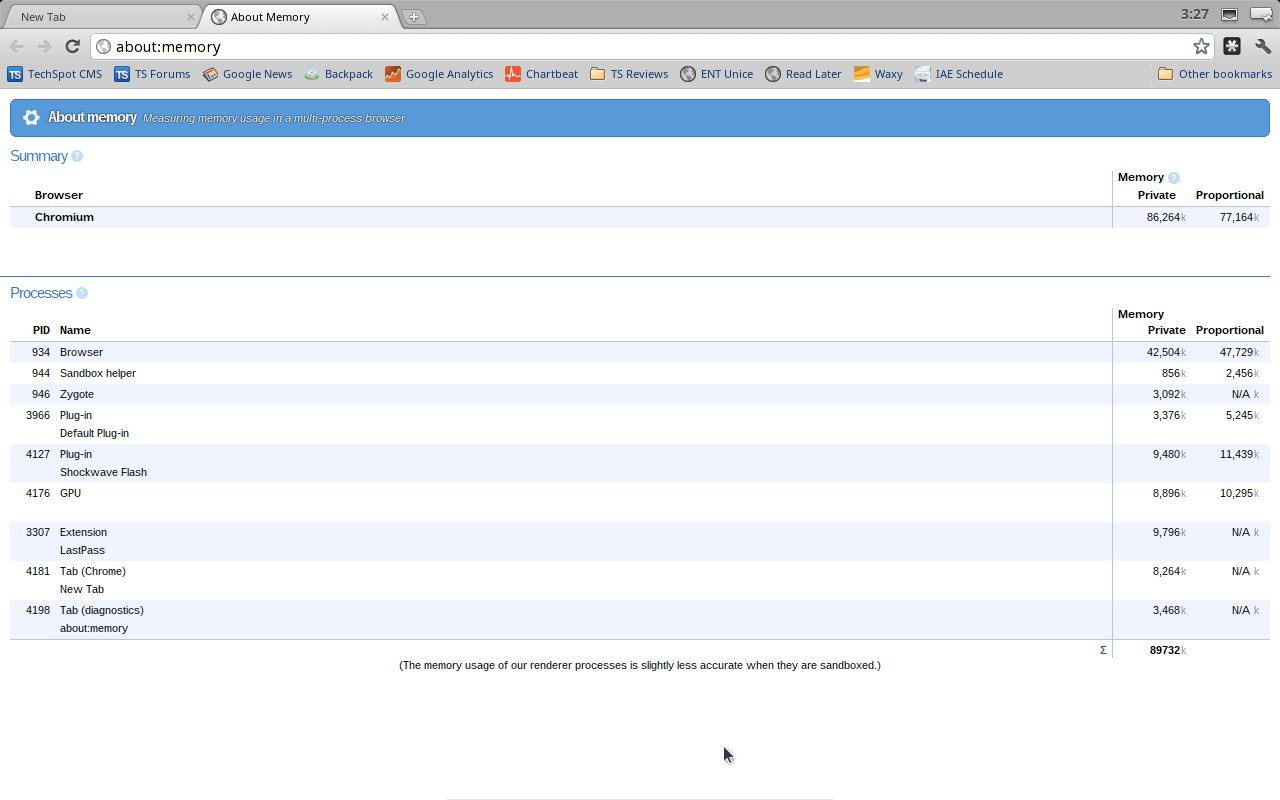The width and height of the screenshot is (1280, 800).
Task: Select the Chromium row in Summary
Action: click(x=640, y=217)
